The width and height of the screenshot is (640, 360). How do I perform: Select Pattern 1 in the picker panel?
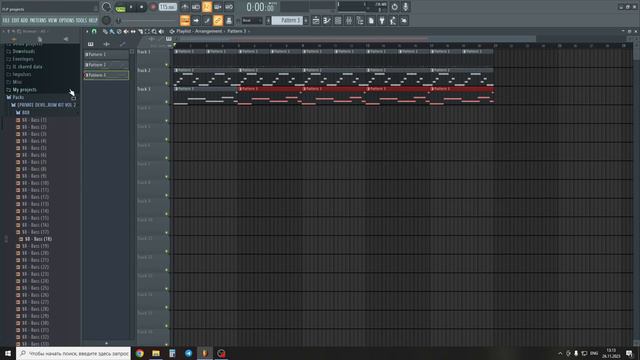106,54
